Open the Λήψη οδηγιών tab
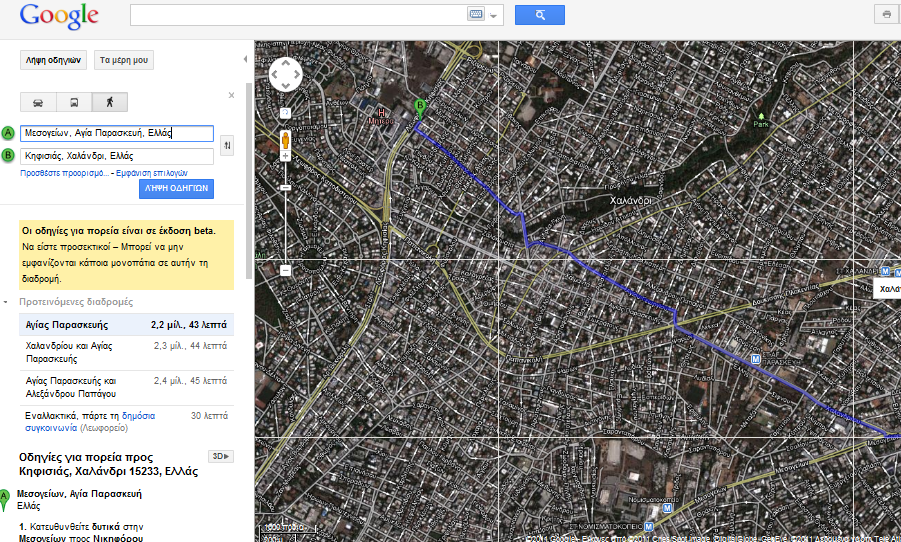The width and height of the screenshot is (901, 542). (x=53, y=60)
